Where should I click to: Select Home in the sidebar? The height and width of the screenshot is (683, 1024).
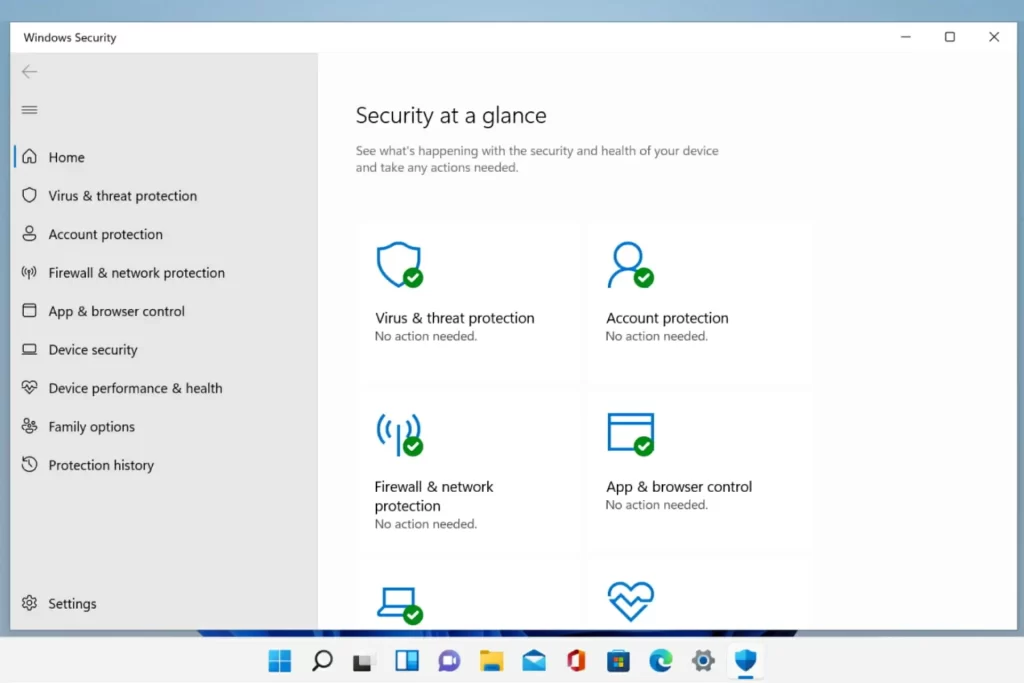point(66,157)
